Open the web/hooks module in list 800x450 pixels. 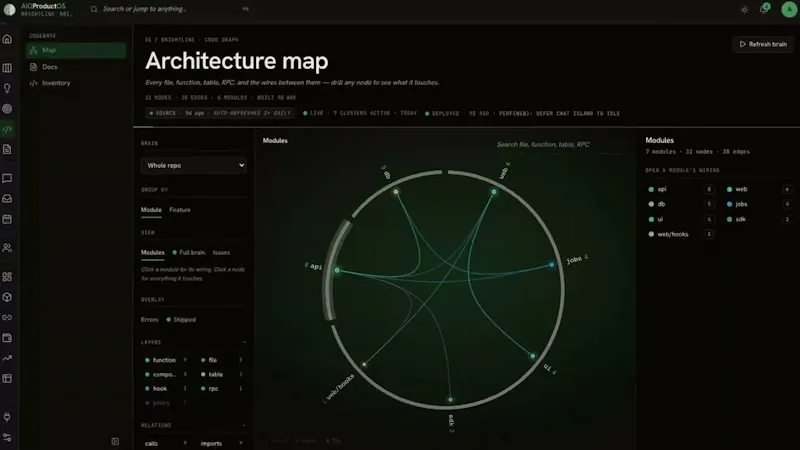680,234
